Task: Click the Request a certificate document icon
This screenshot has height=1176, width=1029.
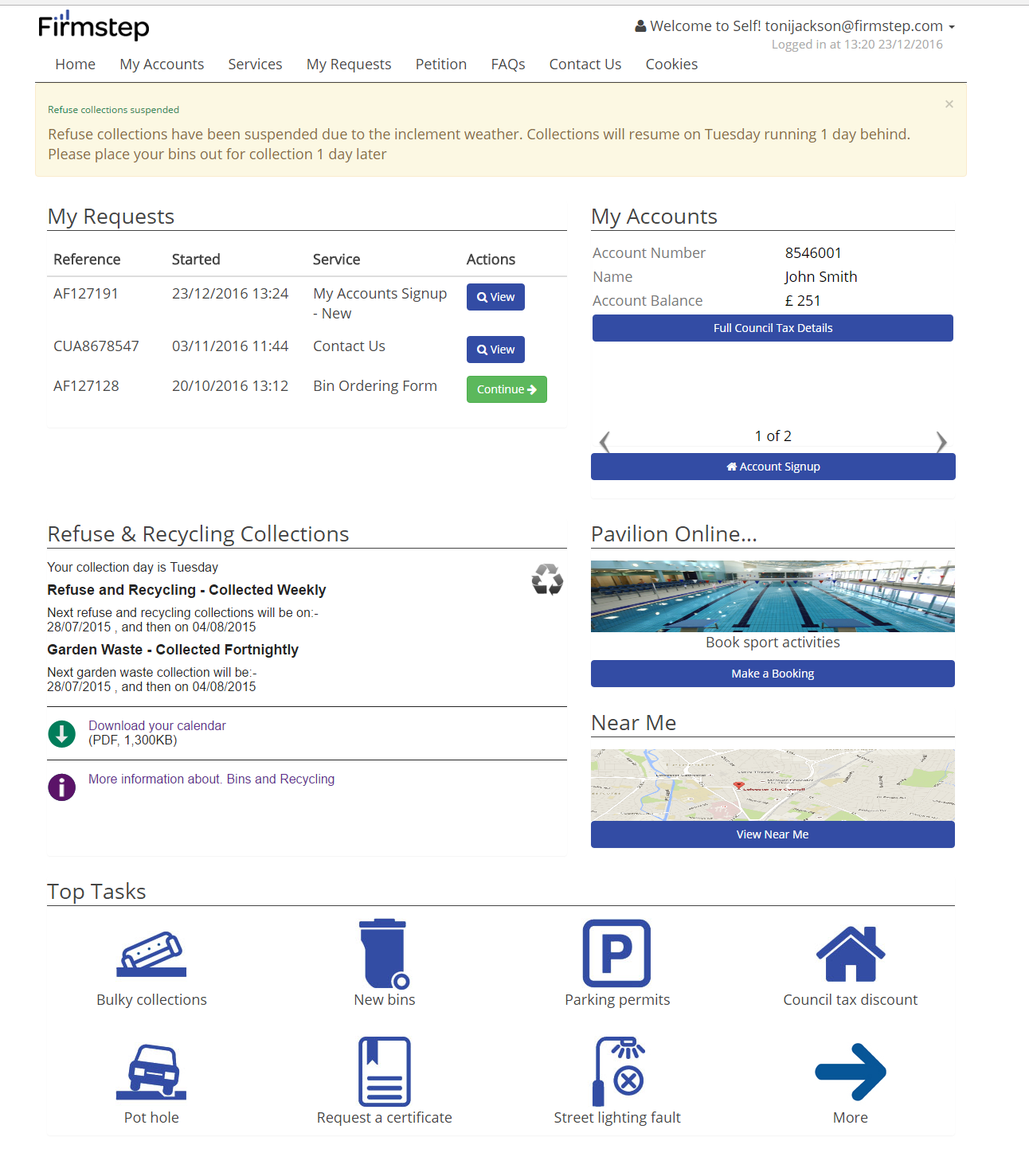Action: pyautogui.click(x=384, y=1072)
